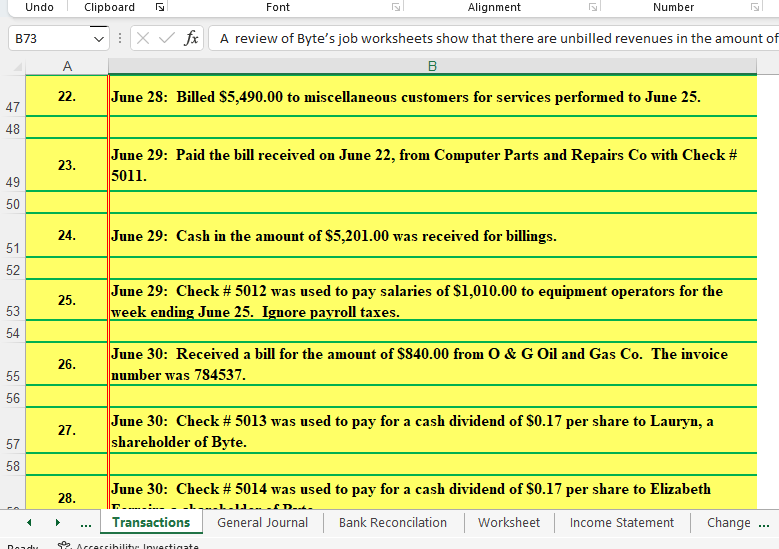Select cell with transaction number 23.
The height and width of the screenshot is (549, 779).
coord(67,165)
